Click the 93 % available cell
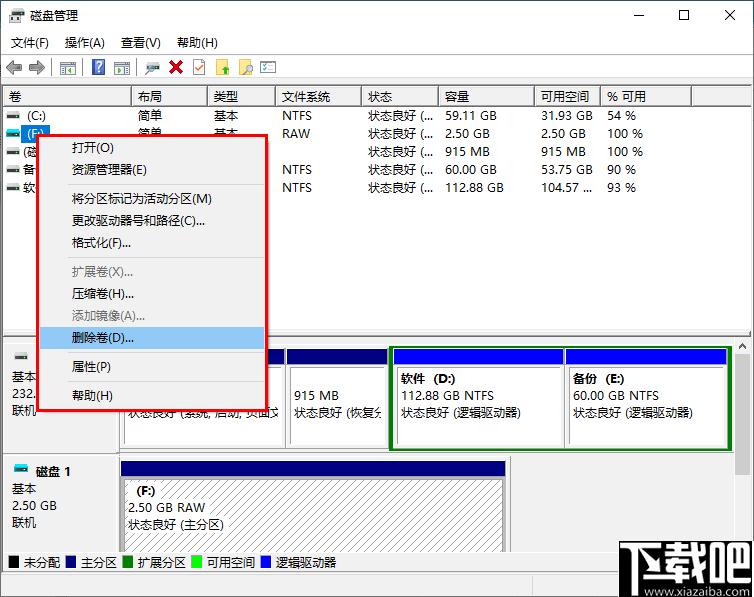 (621, 187)
